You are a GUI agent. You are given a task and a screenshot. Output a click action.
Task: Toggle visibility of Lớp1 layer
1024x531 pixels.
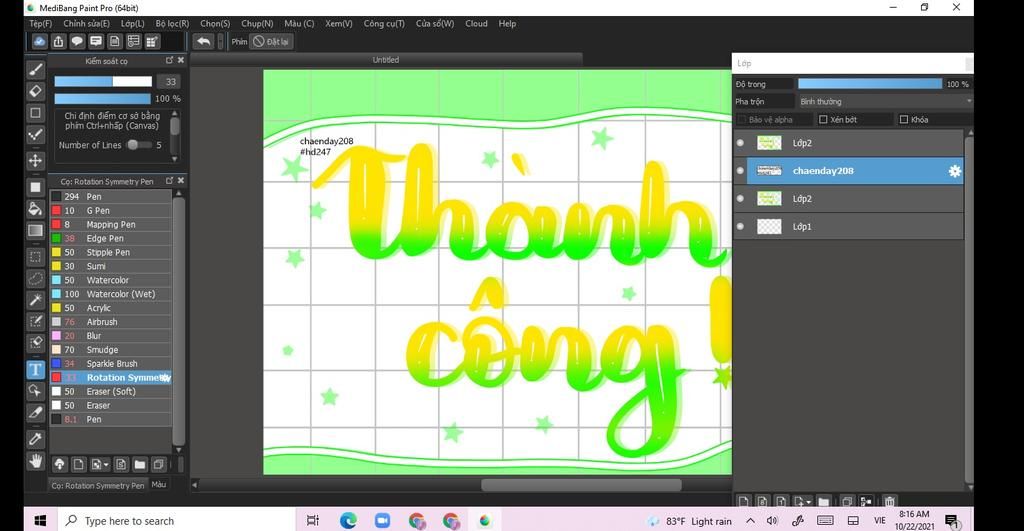click(740, 227)
